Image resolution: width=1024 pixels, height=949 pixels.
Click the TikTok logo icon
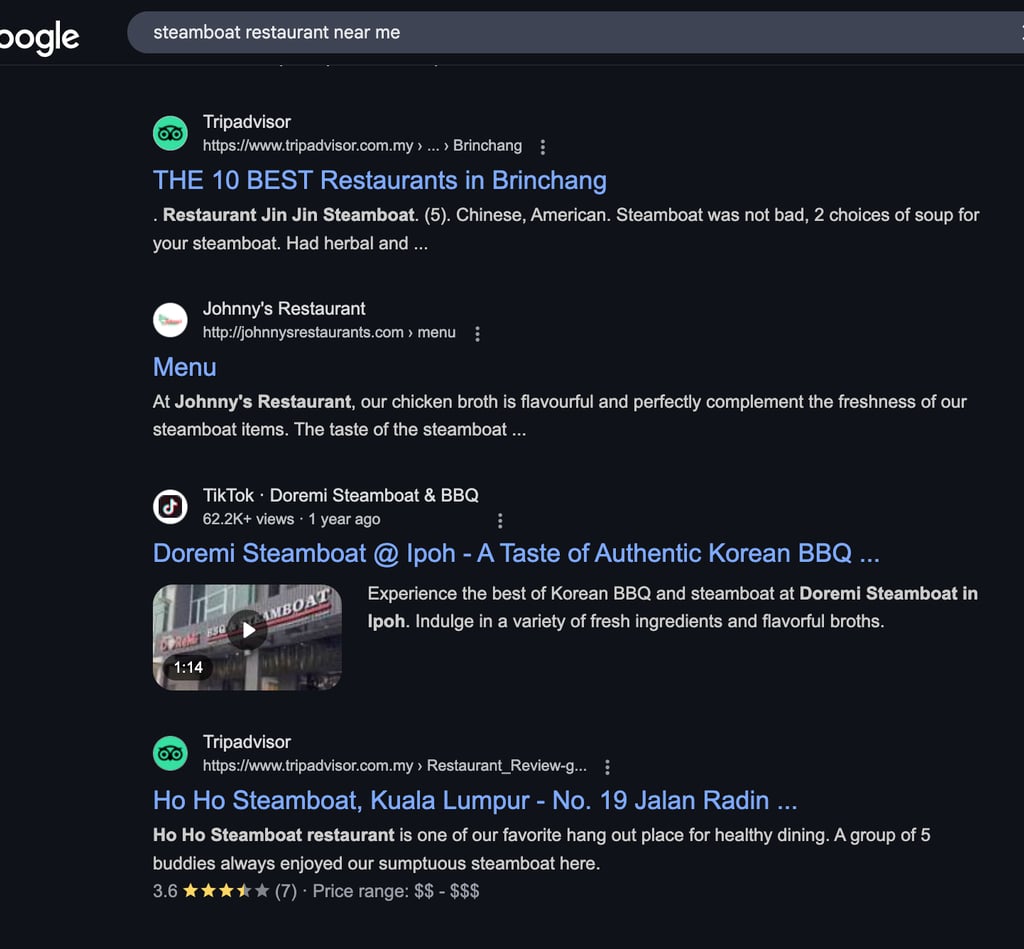tap(170, 507)
